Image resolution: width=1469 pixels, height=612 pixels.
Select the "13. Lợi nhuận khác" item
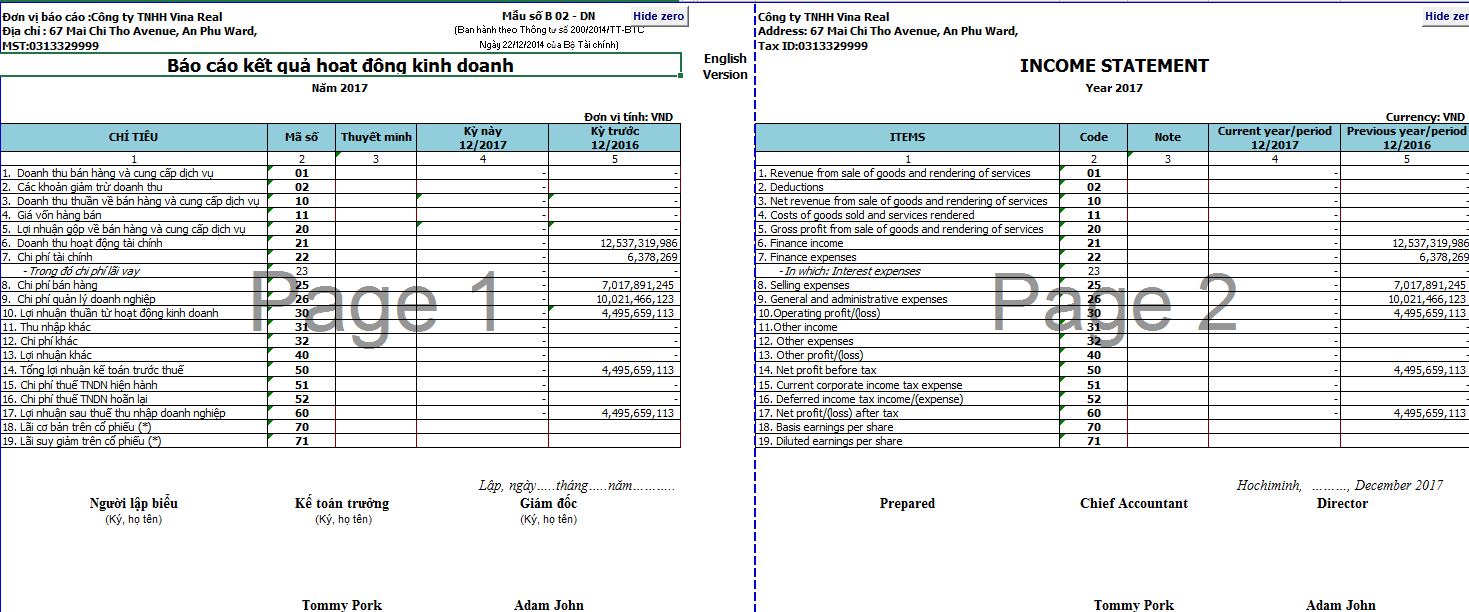point(47,355)
